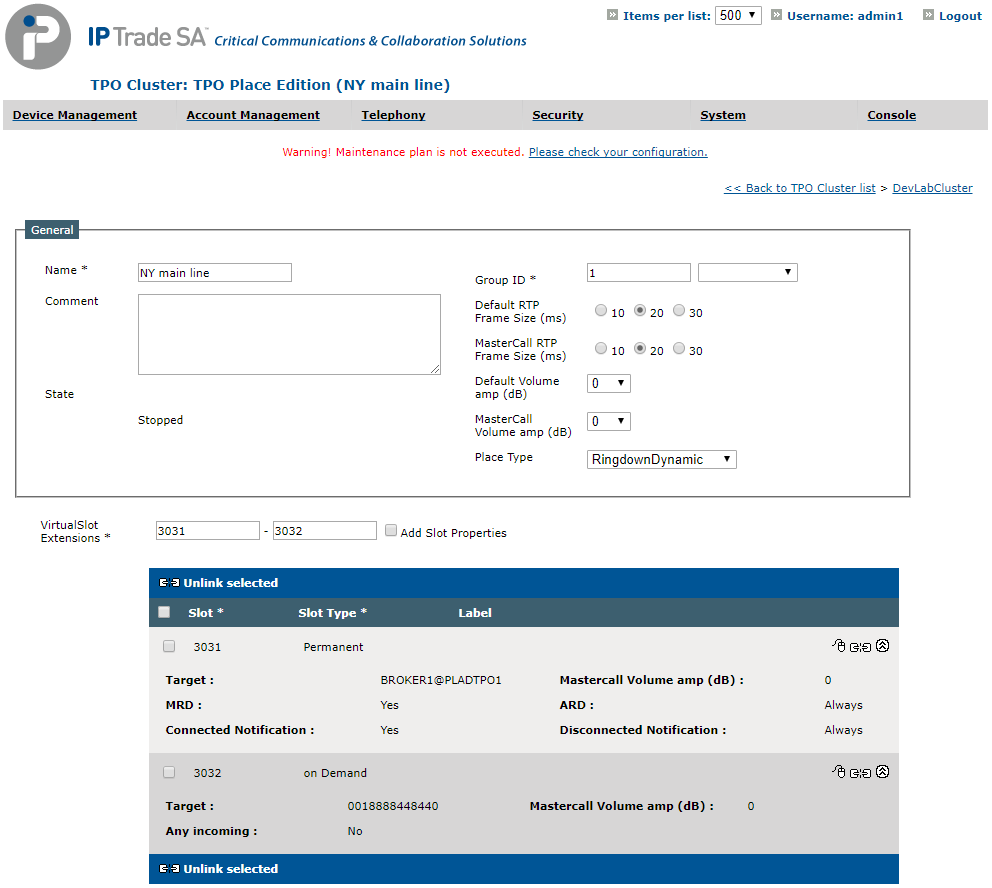Tick the select-all checkbox in the slot table header
Viewport: 992px width, 888px height.
(164, 612)
